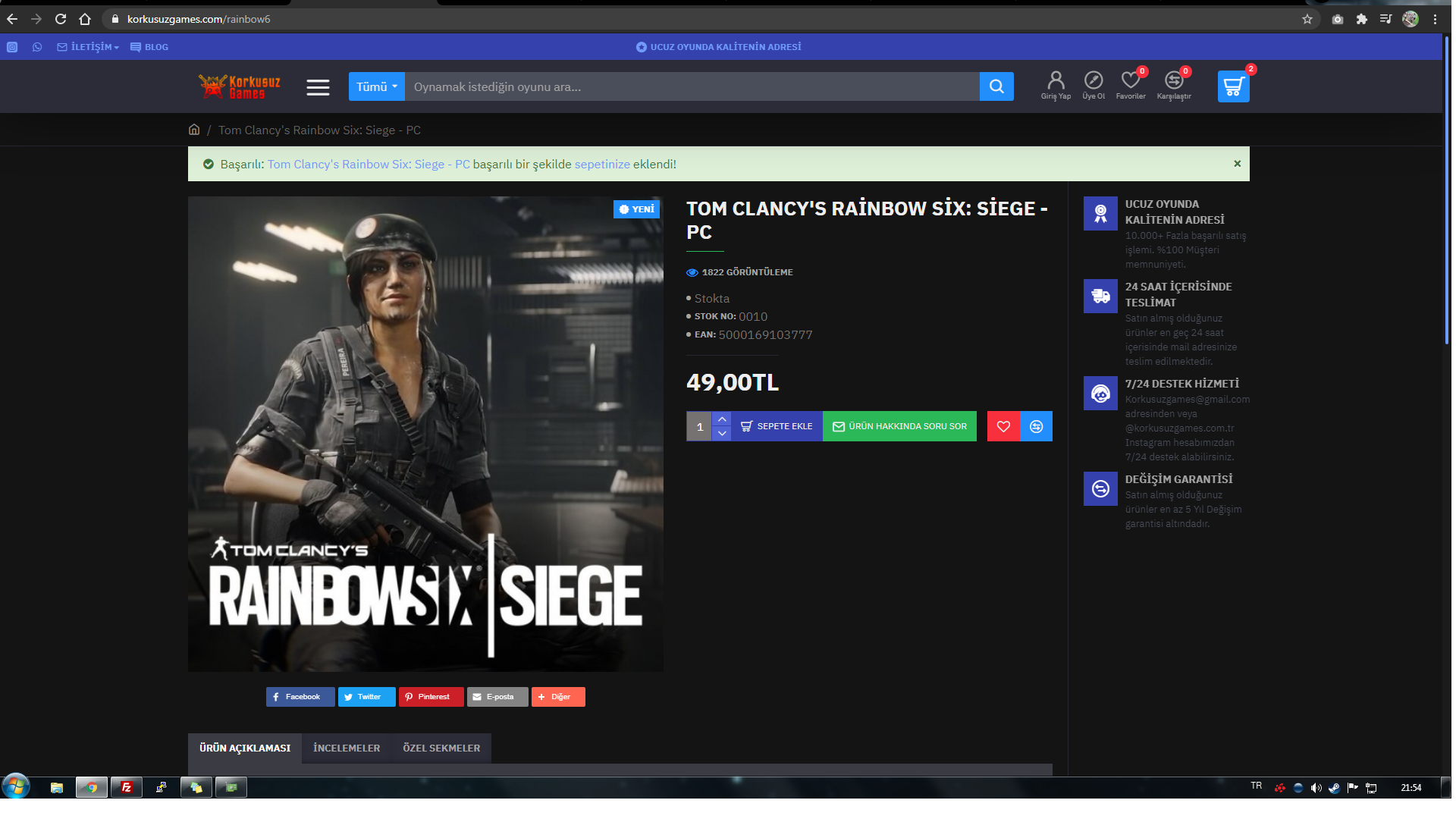Add product to favorites with the red heart button
This screenshot has height=819, width=1456.
(1003, 426)
